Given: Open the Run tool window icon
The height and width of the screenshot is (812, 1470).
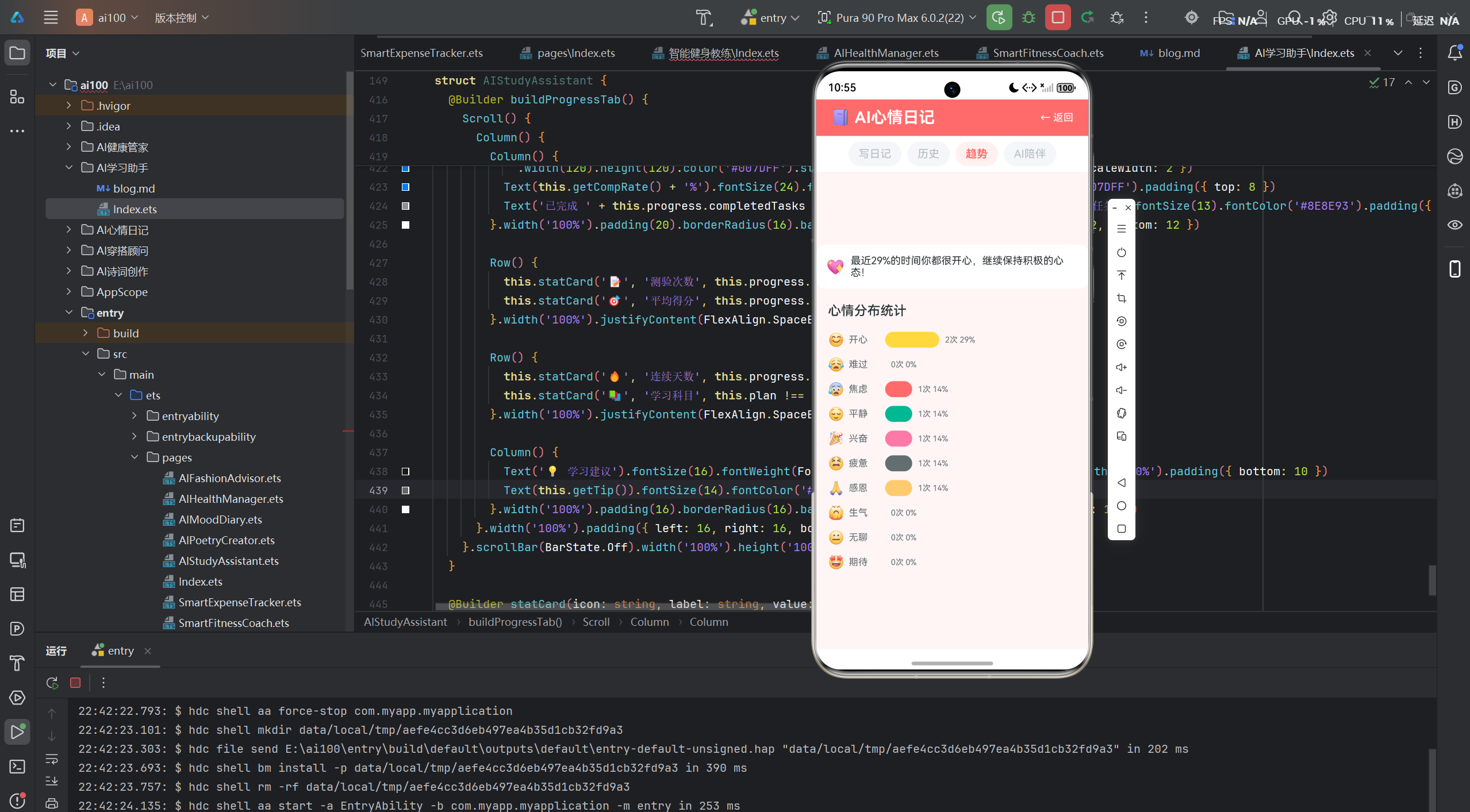Looking at the screenshot, I should coord(17,732).
